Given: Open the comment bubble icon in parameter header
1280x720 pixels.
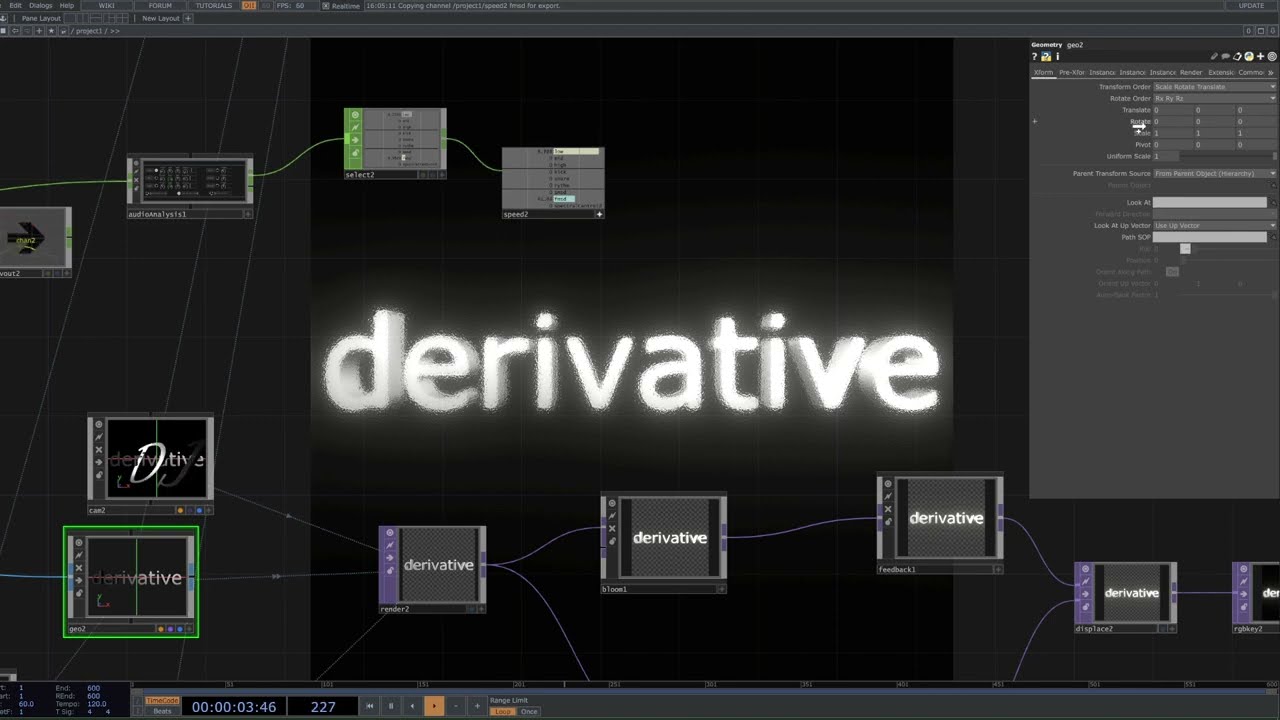Looking at the screenshot, I should pos(1225,57).
